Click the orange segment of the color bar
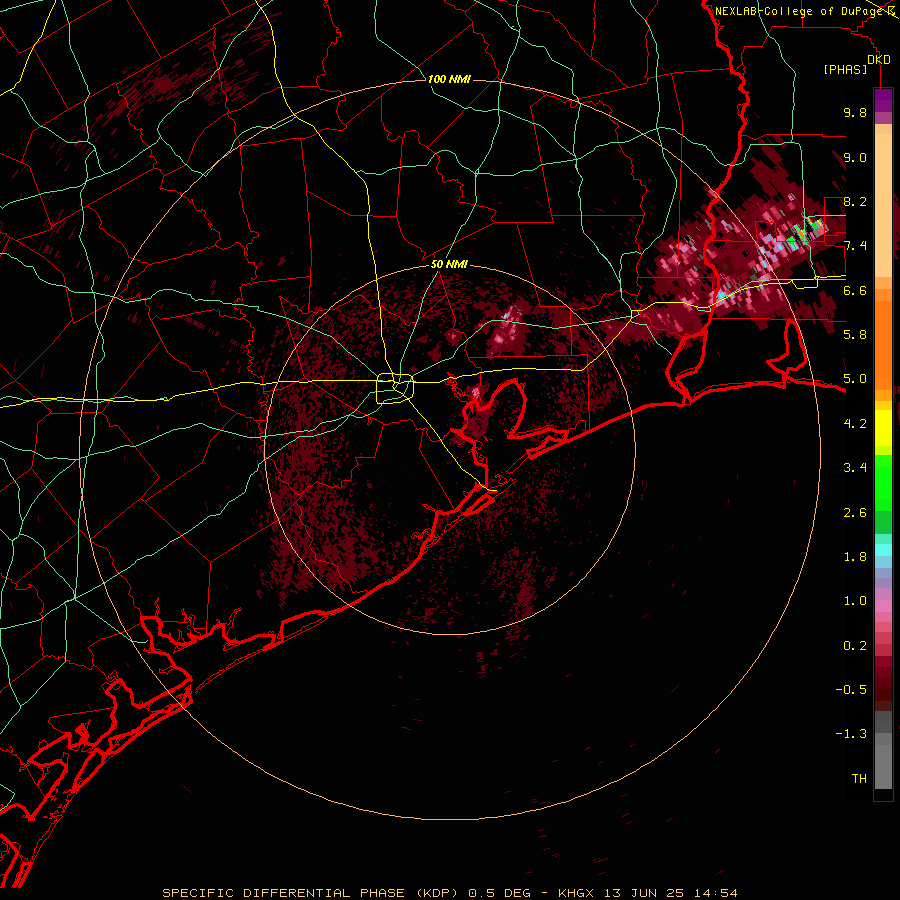Screen dimensions: 900x900 pyautogui.click(x=883, y=341)
